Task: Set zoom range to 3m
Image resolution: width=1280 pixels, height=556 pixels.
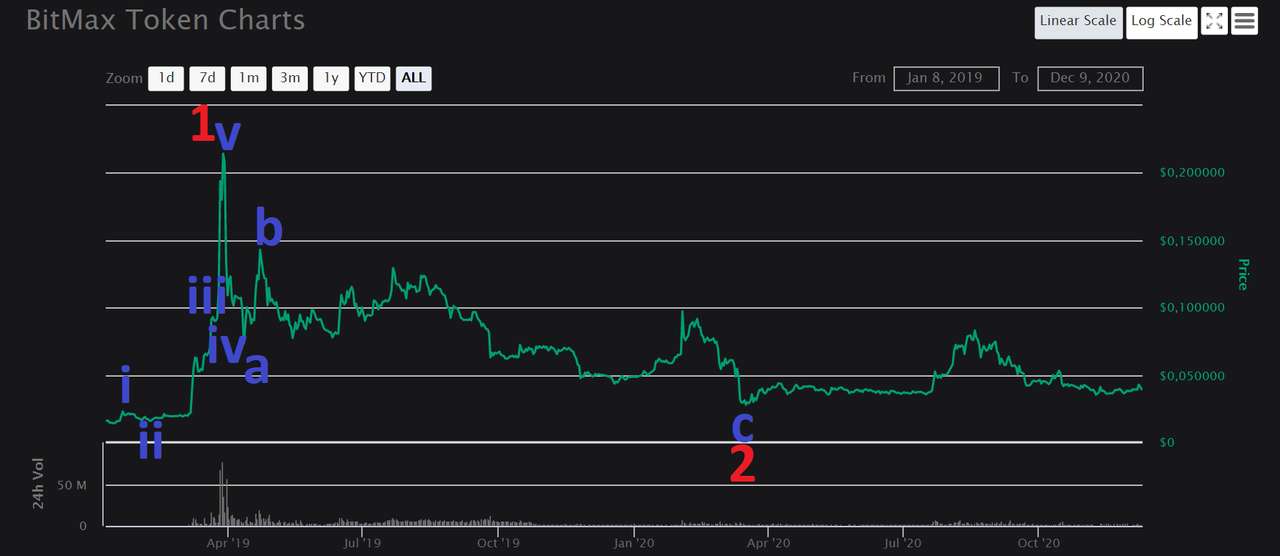Action: point(290,78)
